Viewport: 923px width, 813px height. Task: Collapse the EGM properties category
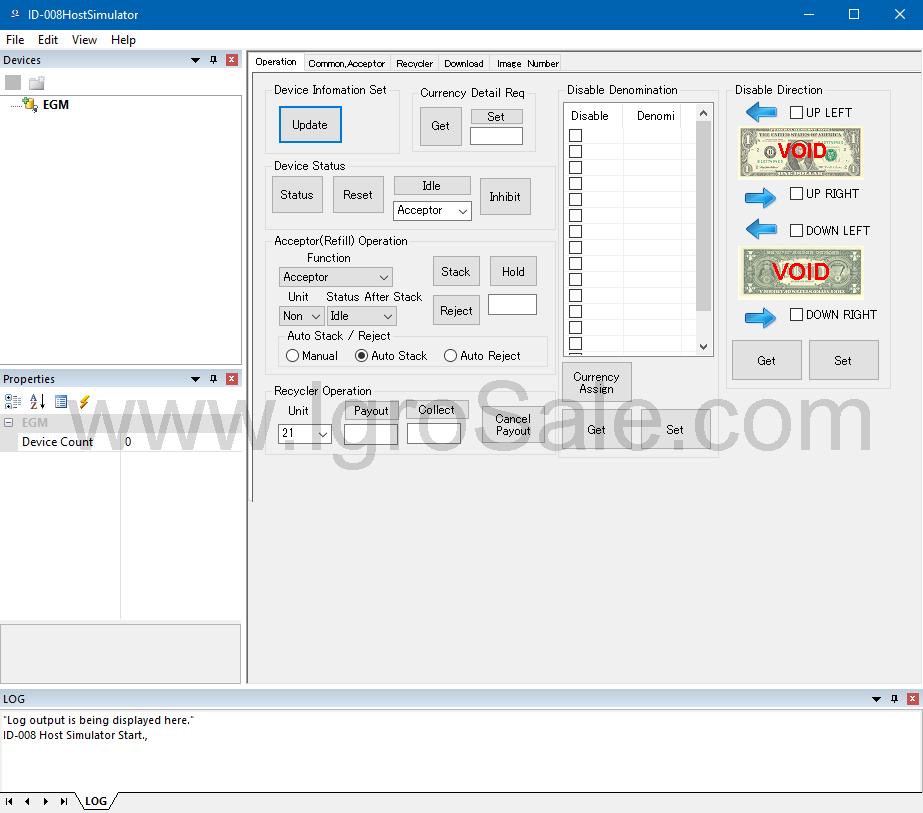pos(9,423)
